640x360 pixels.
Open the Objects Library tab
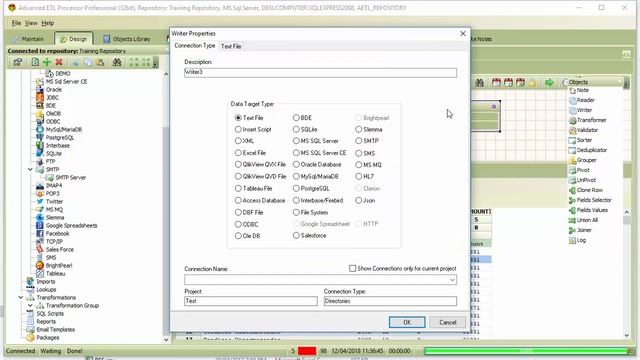(127, 39)
